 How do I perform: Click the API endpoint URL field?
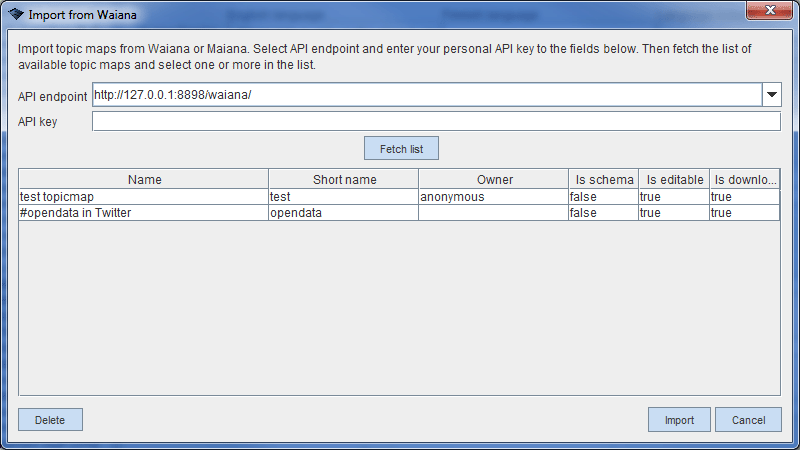click(x=426, y=95)
